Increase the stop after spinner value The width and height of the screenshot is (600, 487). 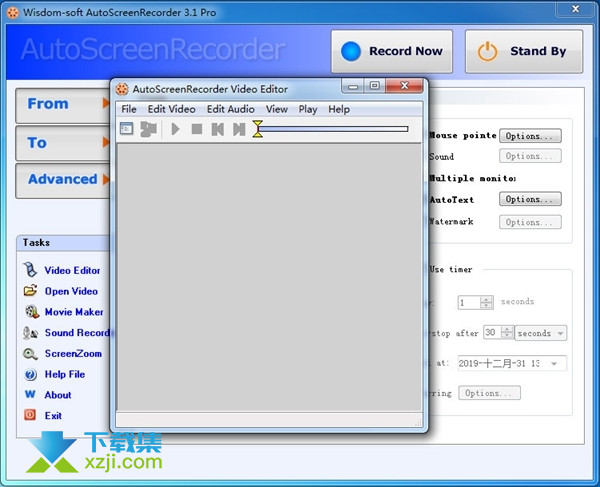507,329
